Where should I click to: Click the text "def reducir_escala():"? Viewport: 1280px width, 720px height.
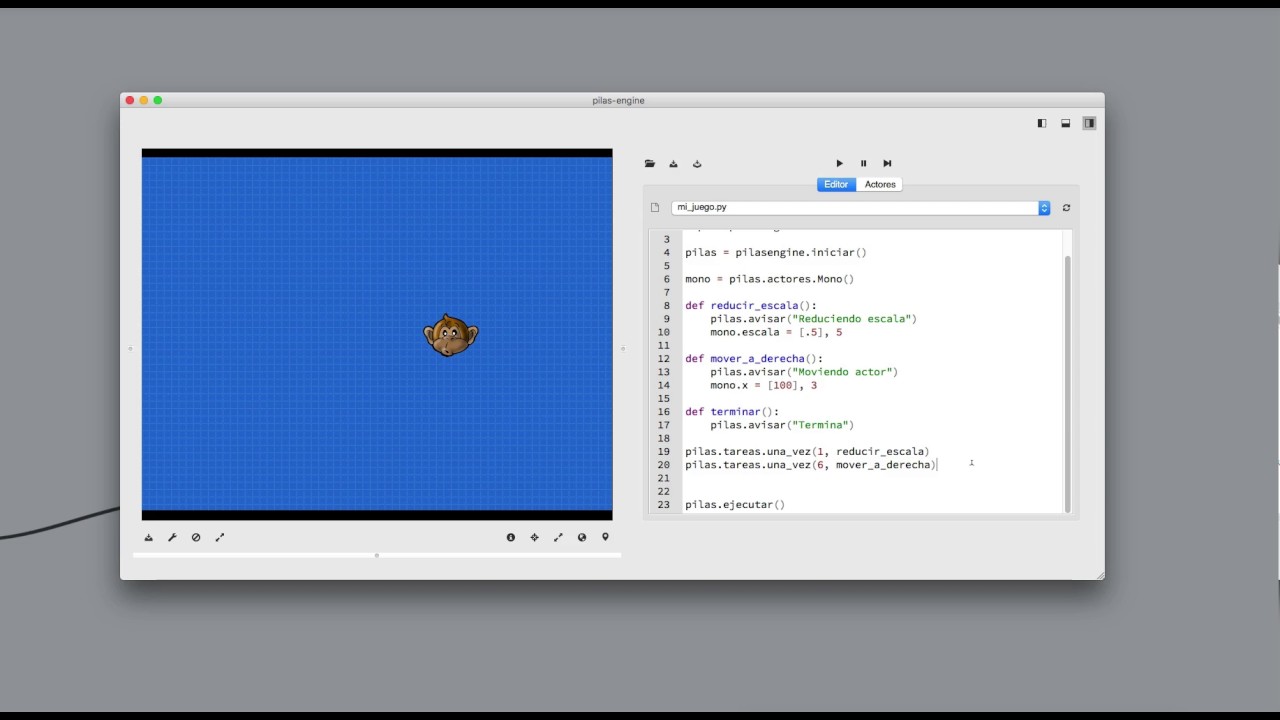click(751, 306)
